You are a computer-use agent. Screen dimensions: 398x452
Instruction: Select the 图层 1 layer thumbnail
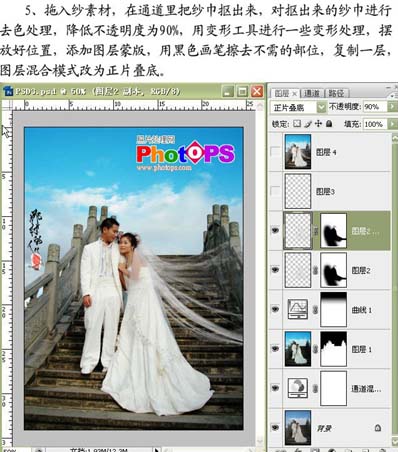(x=298, y=349)
